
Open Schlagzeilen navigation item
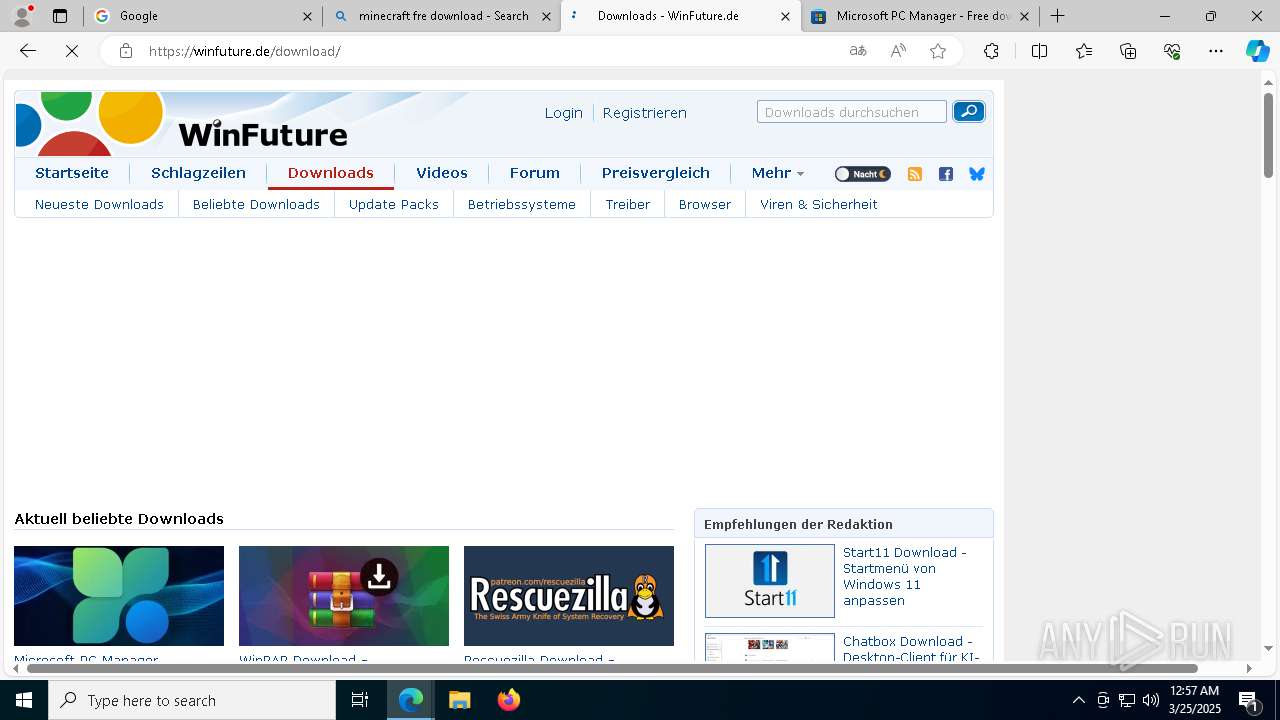[x=198, y=173]
